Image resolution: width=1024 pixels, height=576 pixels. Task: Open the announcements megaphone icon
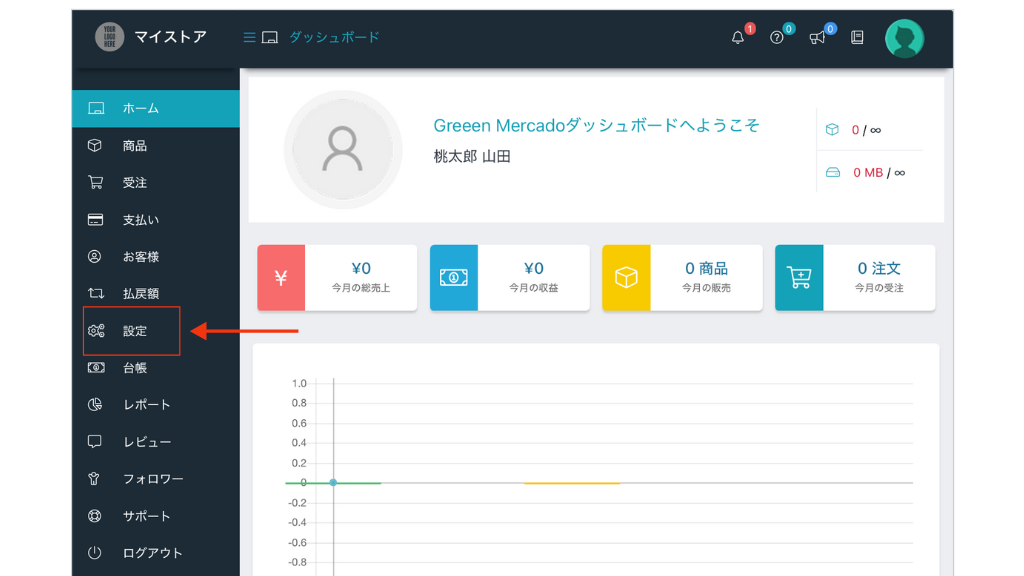click(x=818, y=37)
